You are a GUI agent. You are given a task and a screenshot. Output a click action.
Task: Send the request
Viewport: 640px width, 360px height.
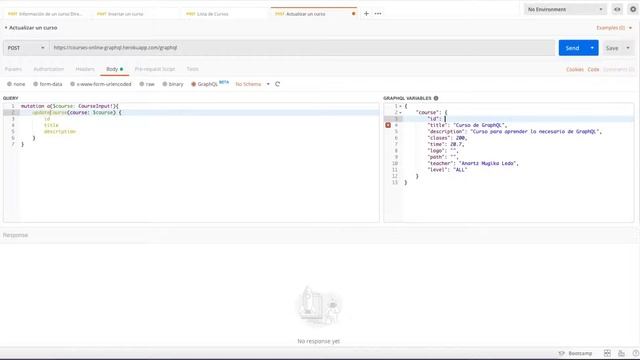(x=572, y=48)
